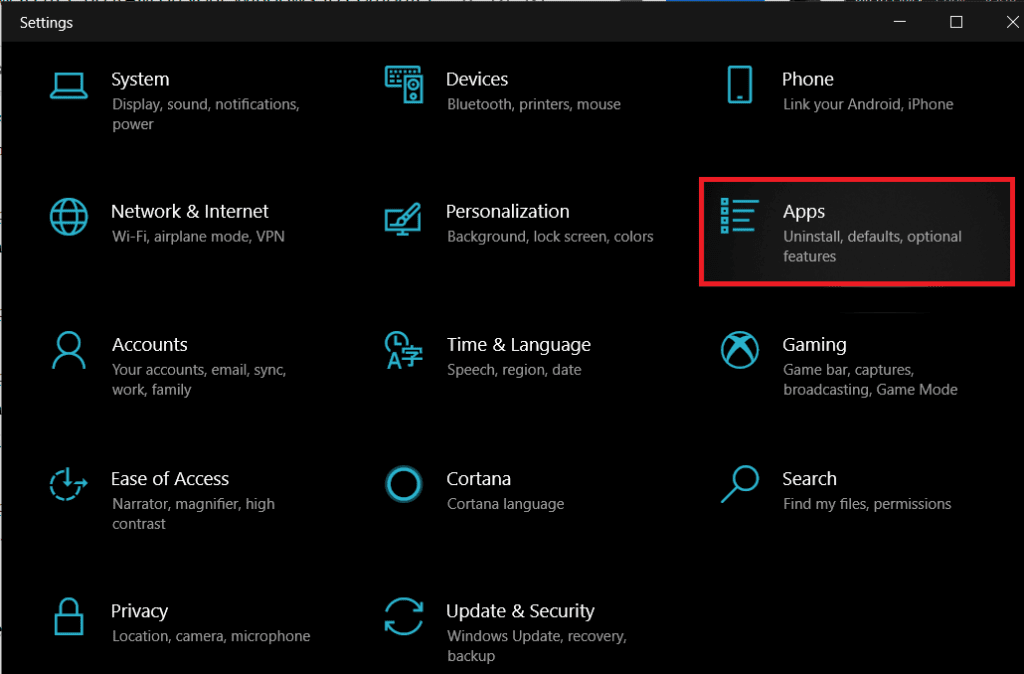Click the Ease of Access icon
Screen dimensions: 1024x674
pos(68,484)
